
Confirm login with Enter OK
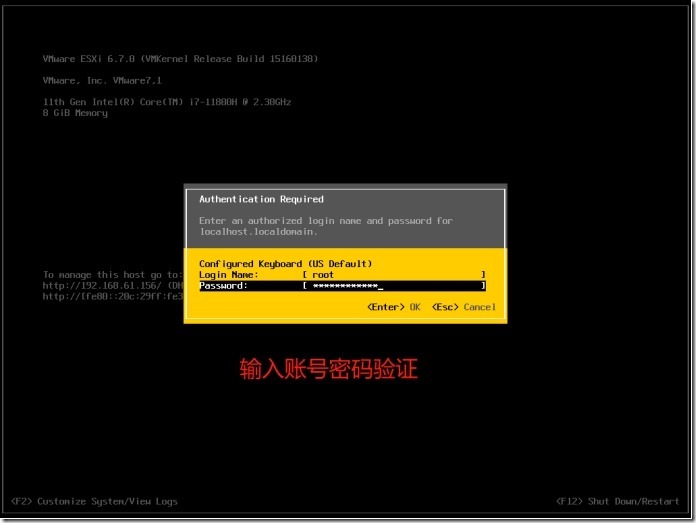[x=394, y=307]
